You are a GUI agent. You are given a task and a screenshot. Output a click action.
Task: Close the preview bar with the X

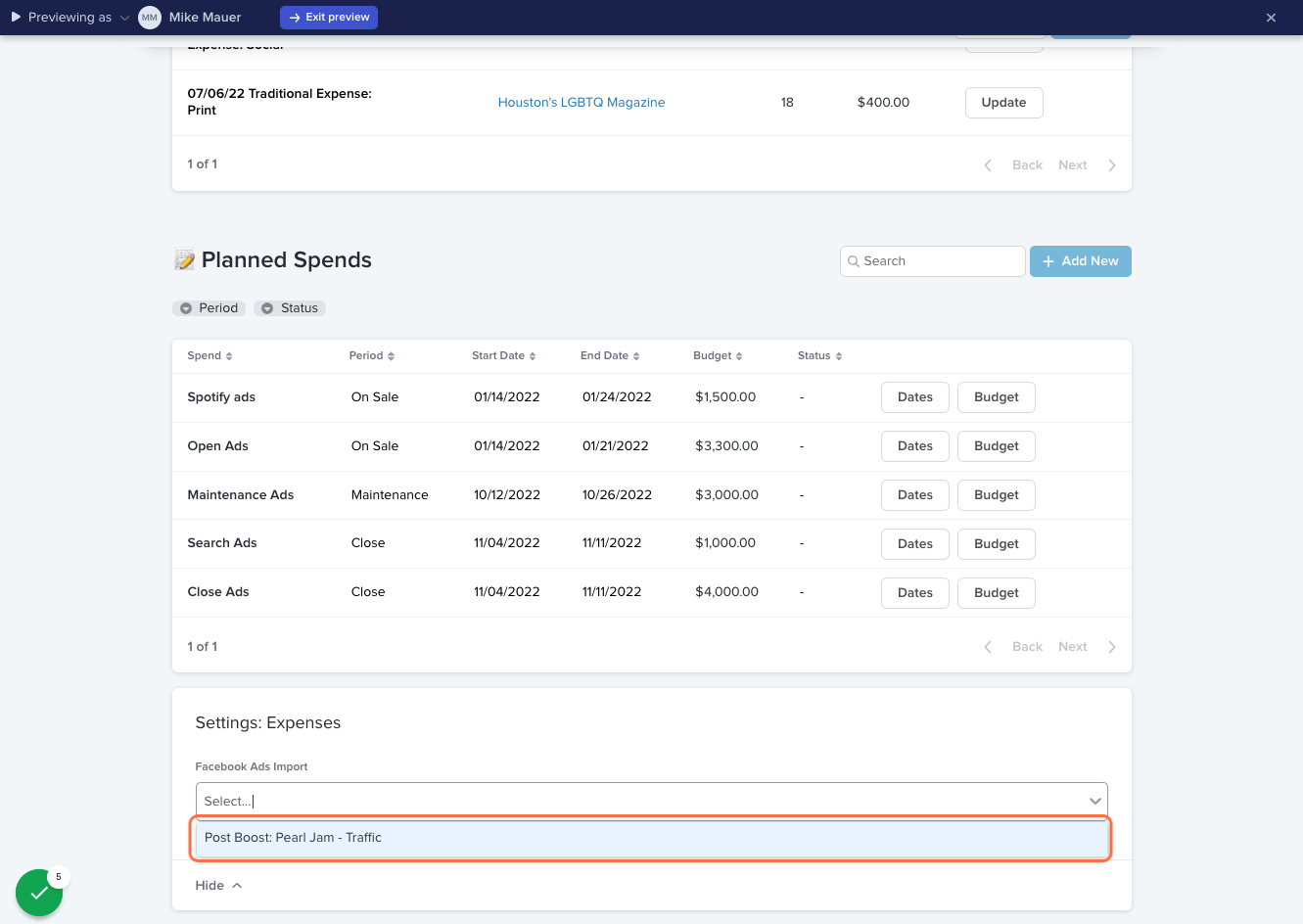pyautogui.click(x=1271, y=18)
